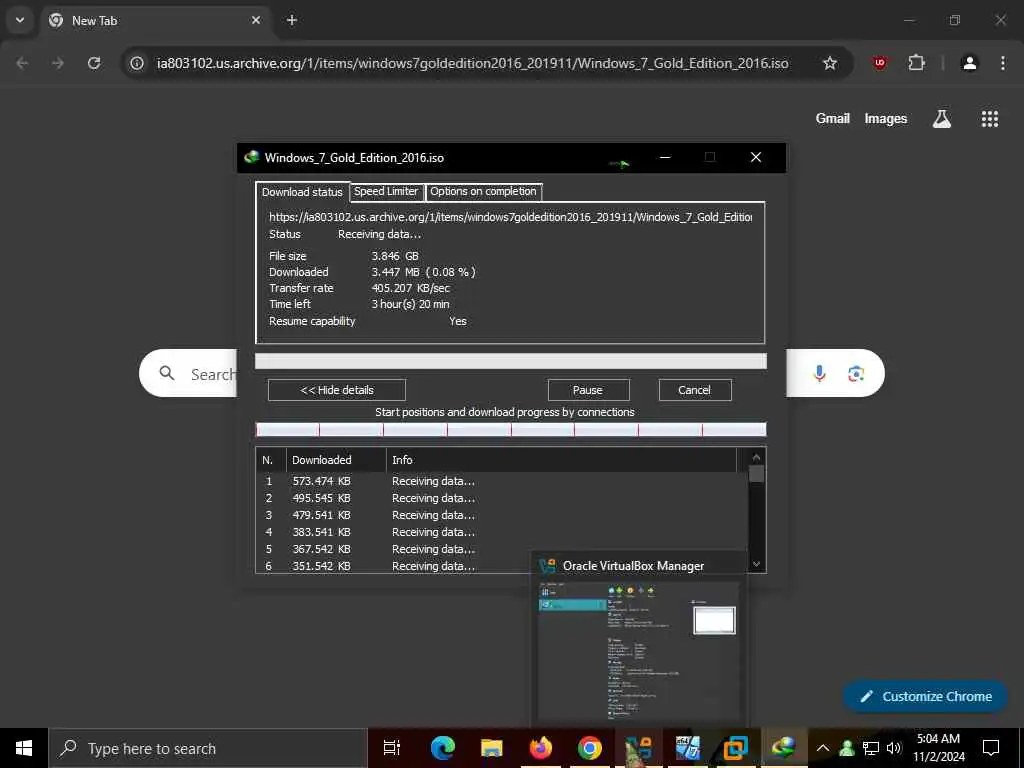Go back using the Chrome back arrow
Screen dimensions: 1024x768
[22, 63]
